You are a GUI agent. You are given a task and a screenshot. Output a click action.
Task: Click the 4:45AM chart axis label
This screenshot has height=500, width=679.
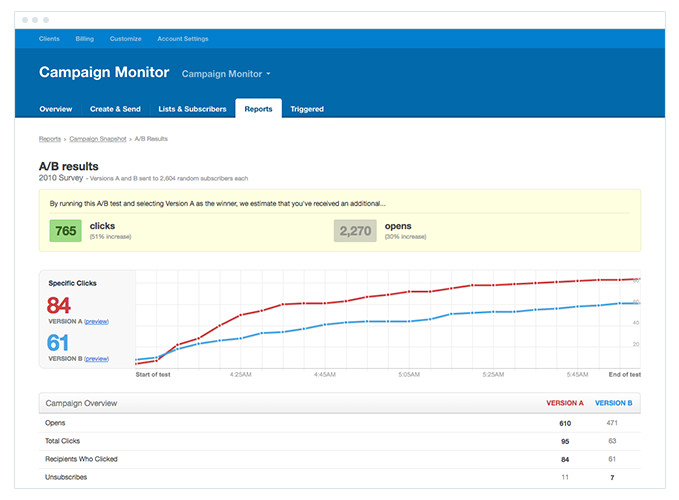pyautogui.click(x=325, y=374)
